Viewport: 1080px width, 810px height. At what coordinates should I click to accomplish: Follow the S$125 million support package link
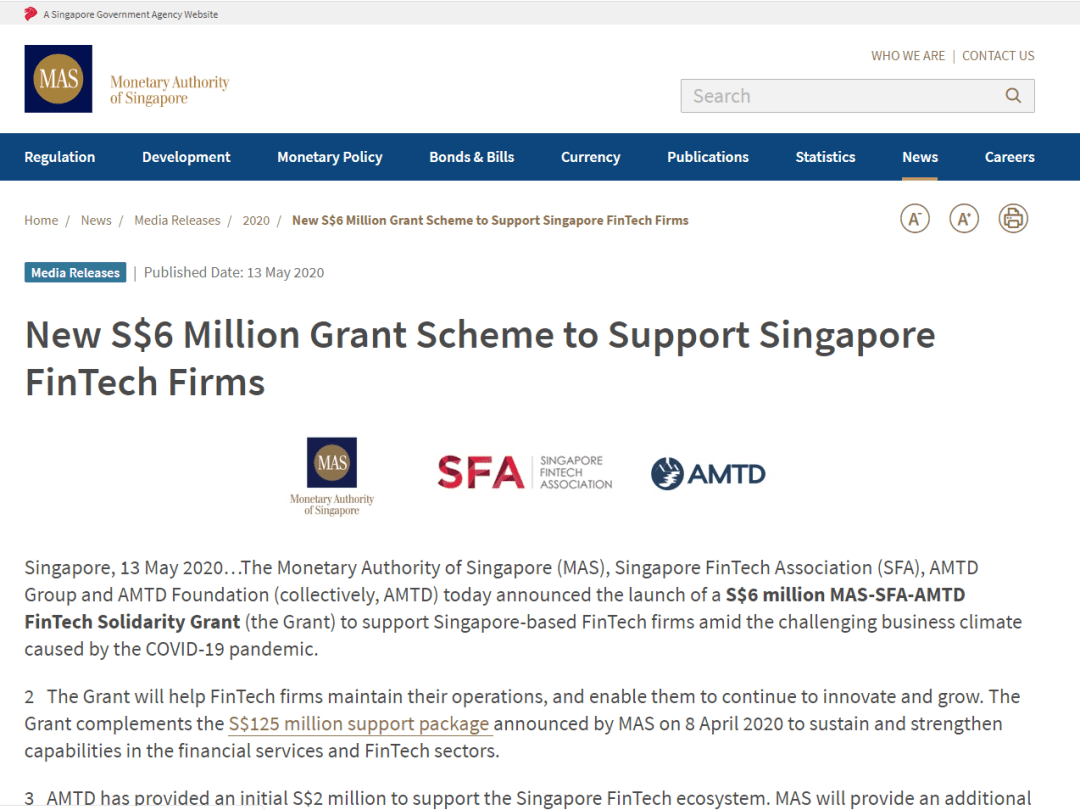[359, 724]
